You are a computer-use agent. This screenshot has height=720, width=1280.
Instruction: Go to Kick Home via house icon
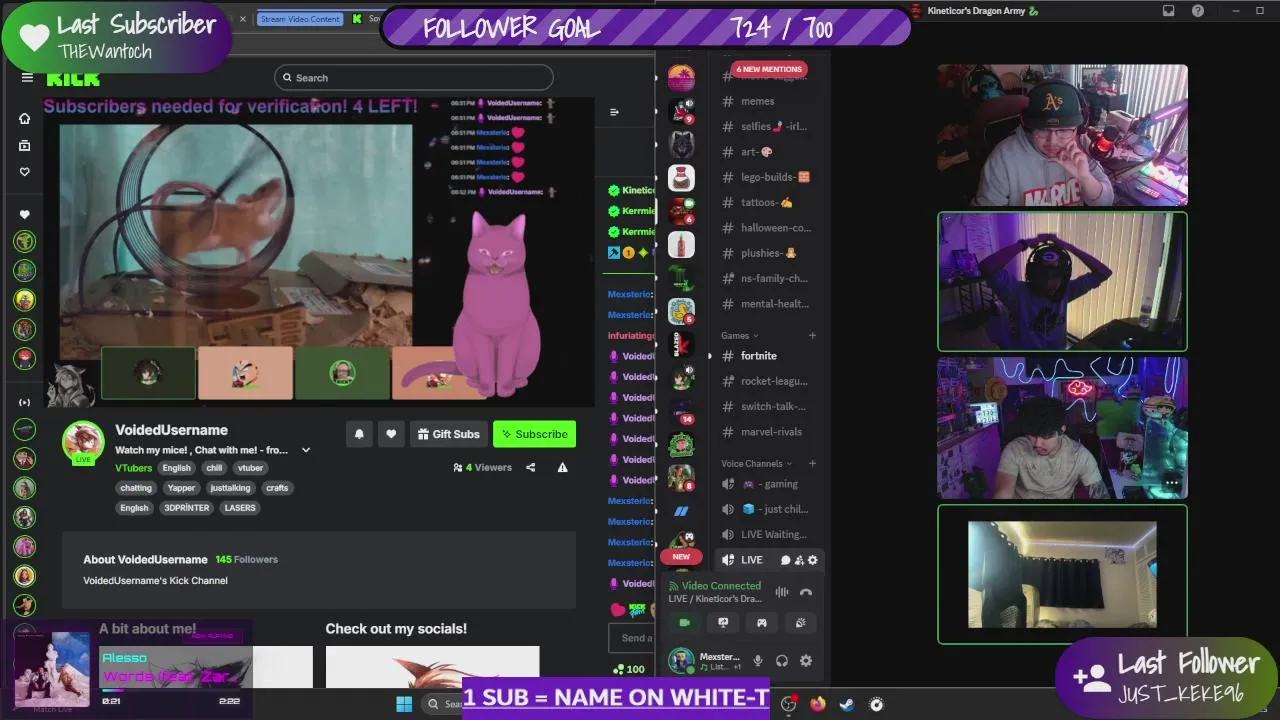point(25,118)
